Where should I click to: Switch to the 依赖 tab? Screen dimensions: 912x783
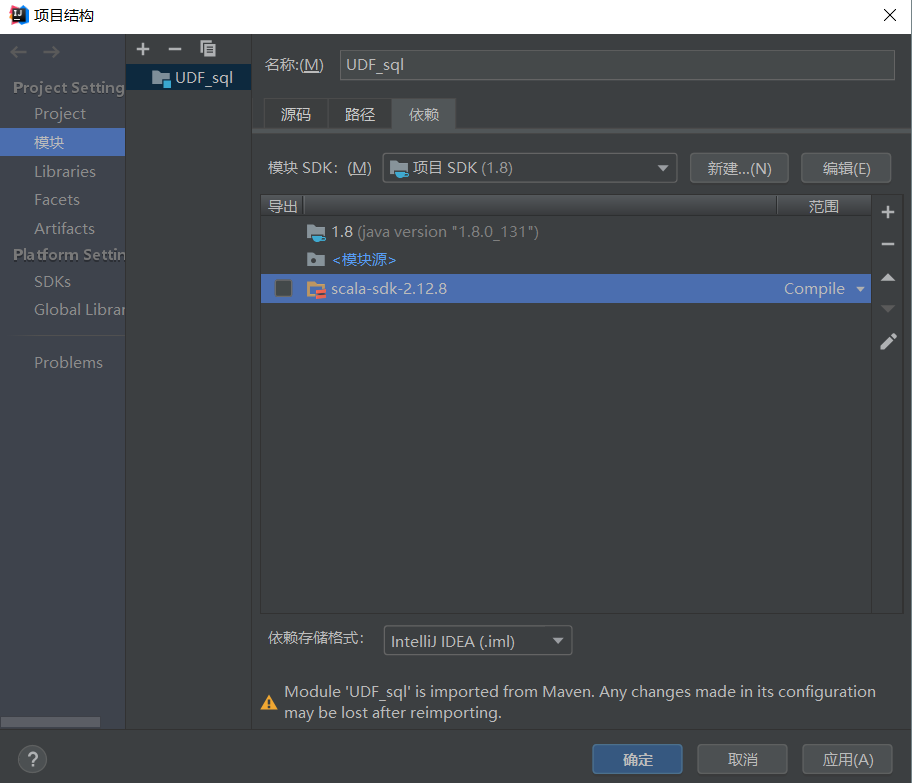tap(423, 114)
